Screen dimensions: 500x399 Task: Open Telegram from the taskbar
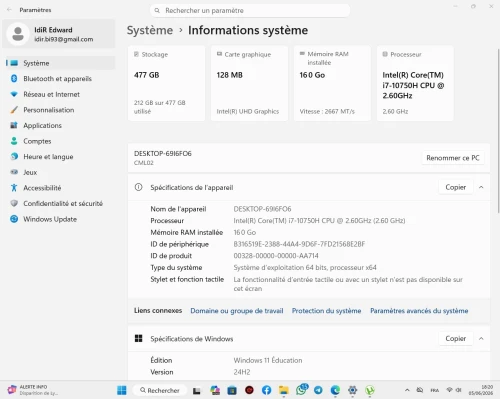pos(318,390)
